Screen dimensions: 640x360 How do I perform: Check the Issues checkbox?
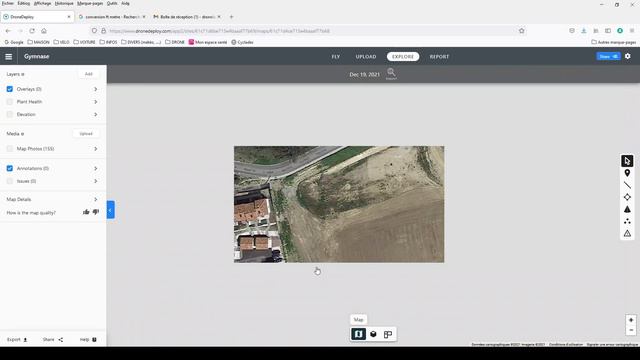click(x=10, y=181)
